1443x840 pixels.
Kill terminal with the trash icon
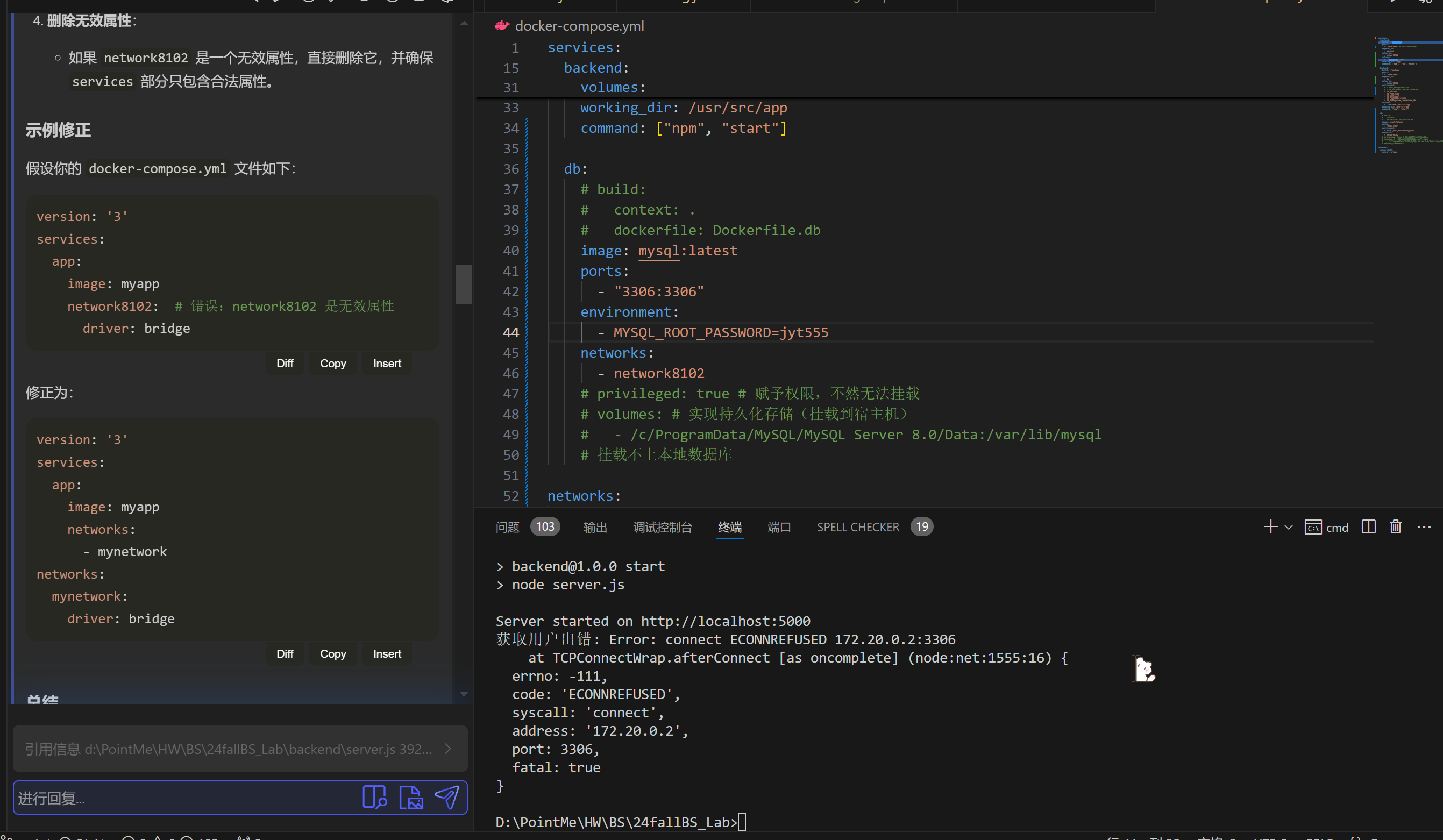click(x=1396, y=527)
